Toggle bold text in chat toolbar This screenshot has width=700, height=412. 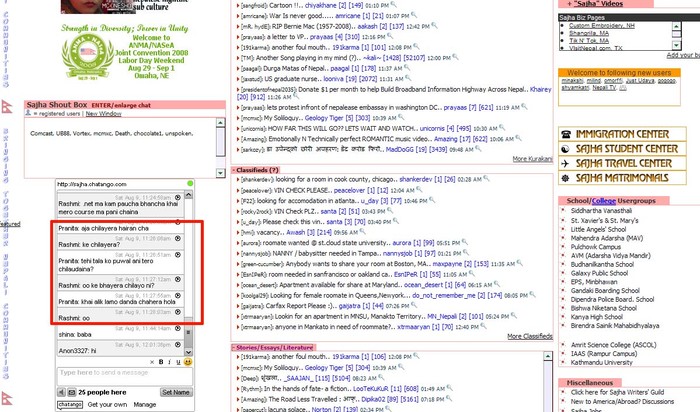pos(159,361)
